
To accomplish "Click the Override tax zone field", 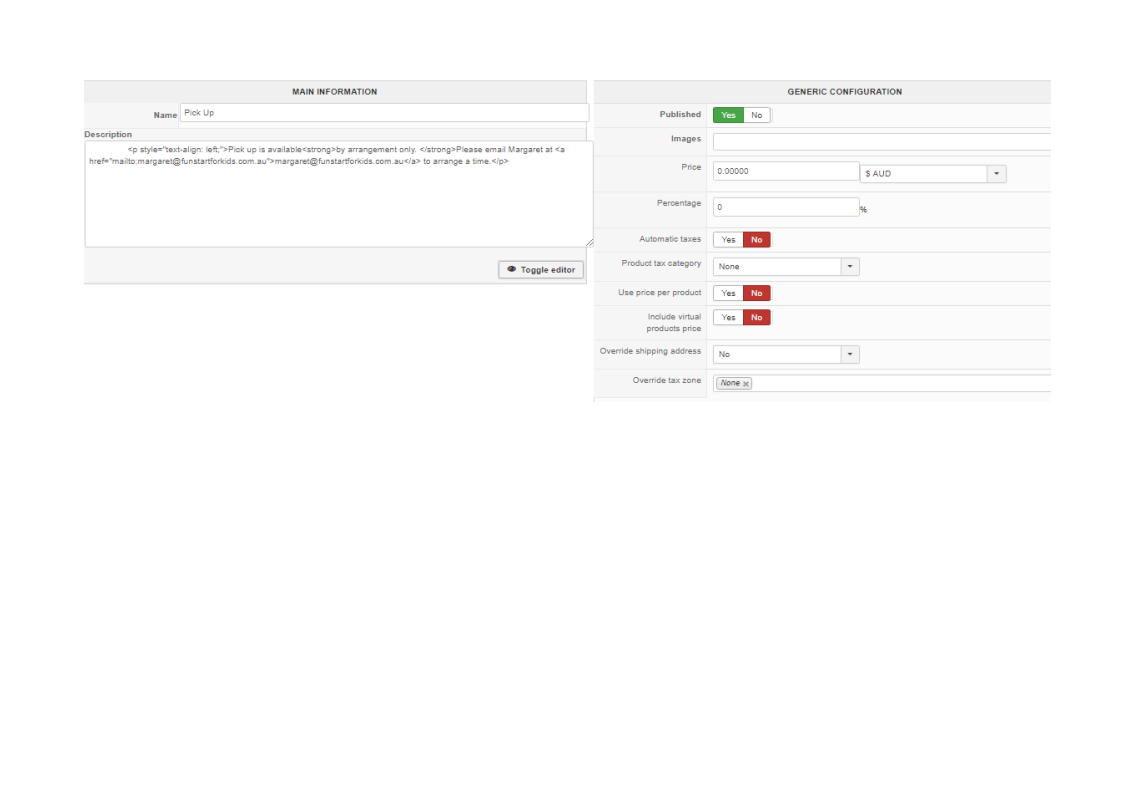I will click(882, 383).
